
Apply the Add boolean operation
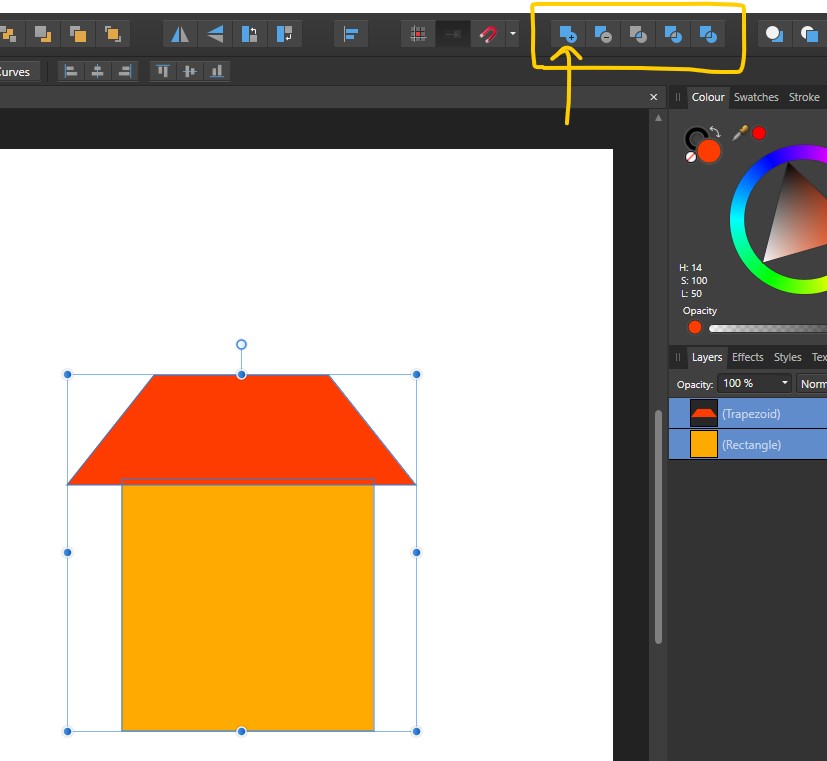click(x=568, y=35)
